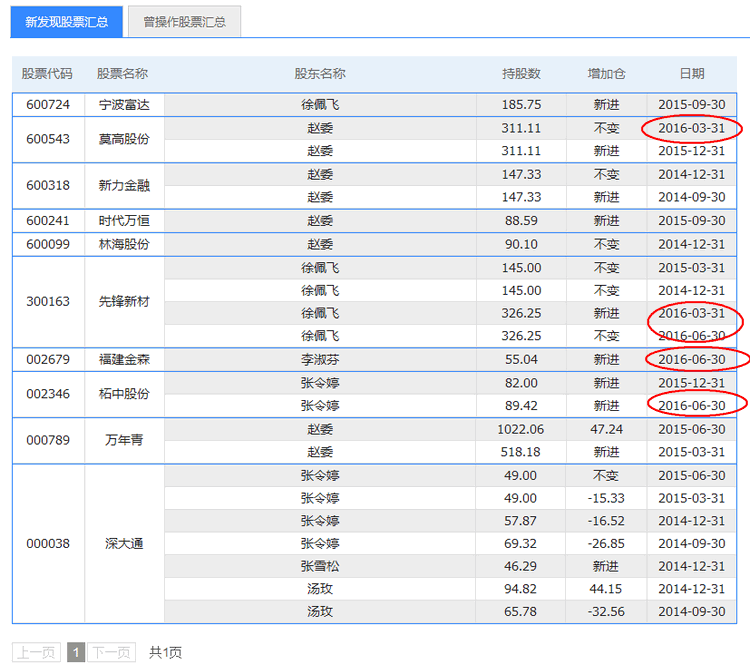Click stock name 林海股份
This screenshot has width=750, height=665.
[124, 244]
